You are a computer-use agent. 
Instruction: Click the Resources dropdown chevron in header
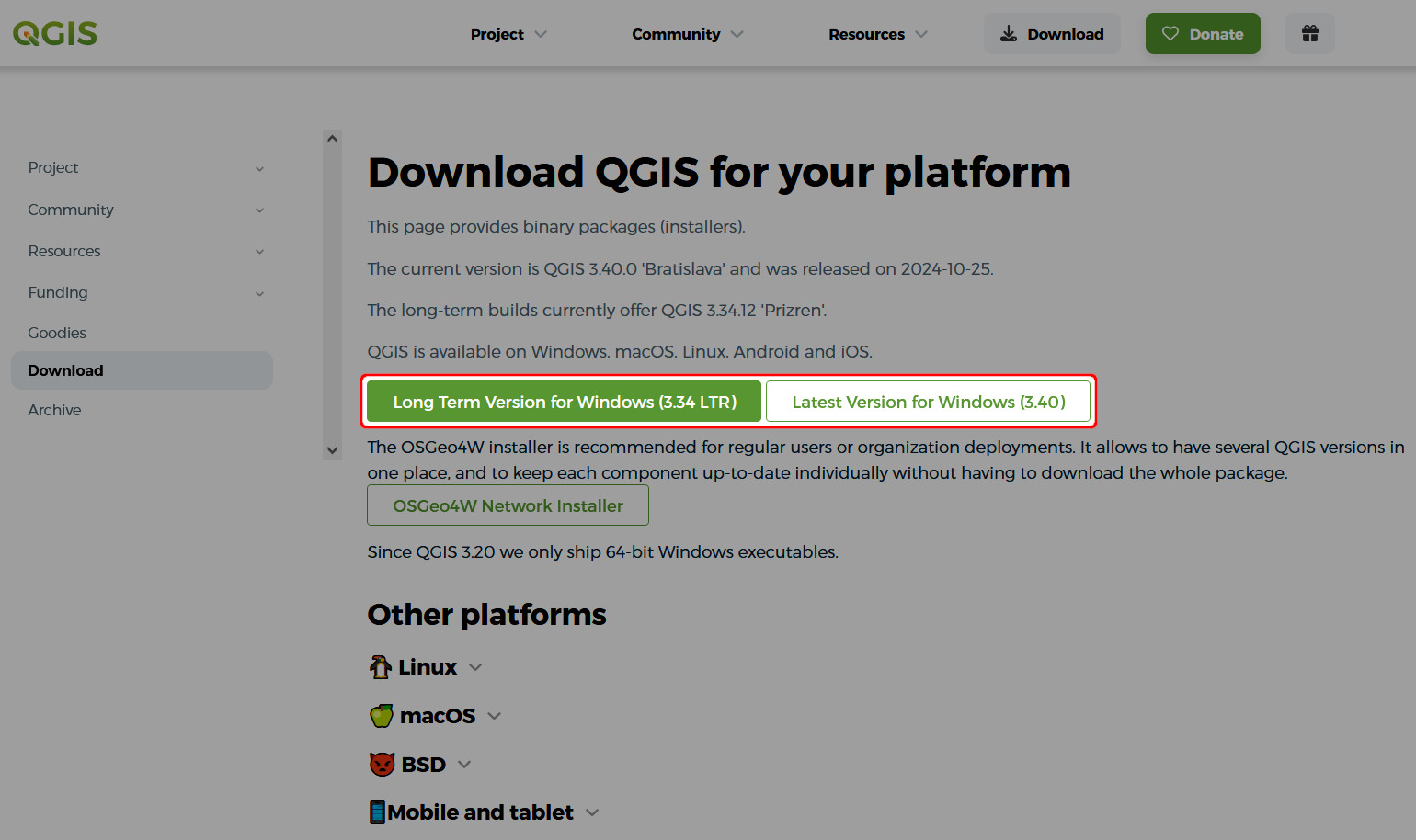[x=921, y=34]
